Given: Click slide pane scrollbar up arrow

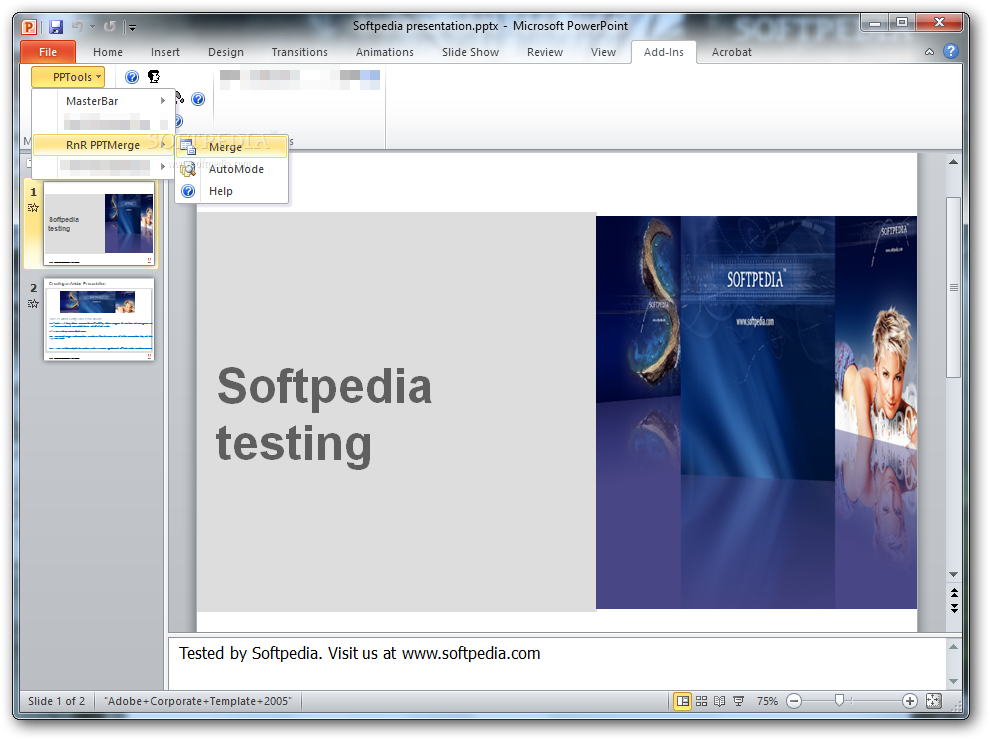Looking at the screenshot, I should [953, 162].
